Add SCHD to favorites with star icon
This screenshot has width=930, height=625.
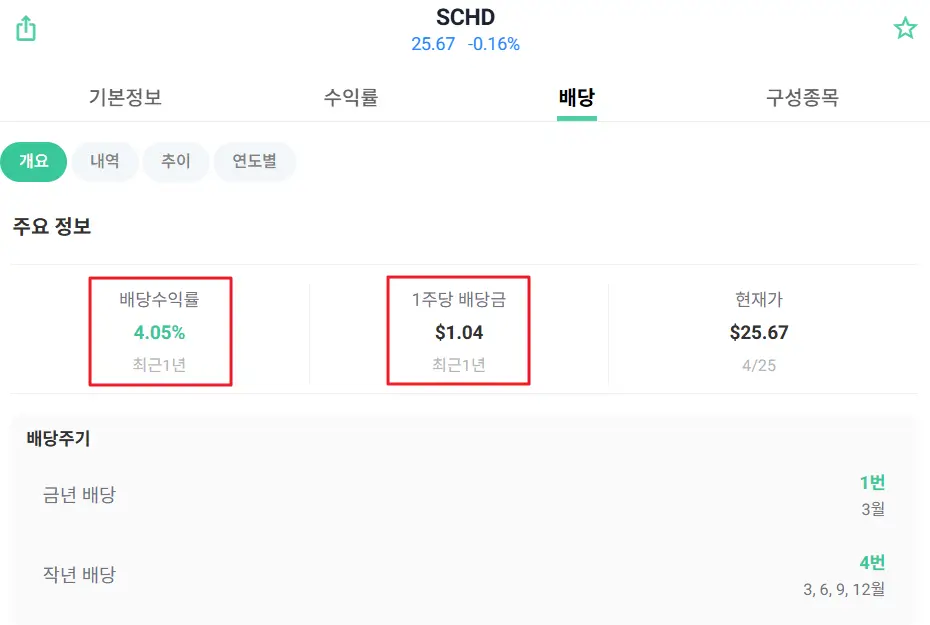905,28
